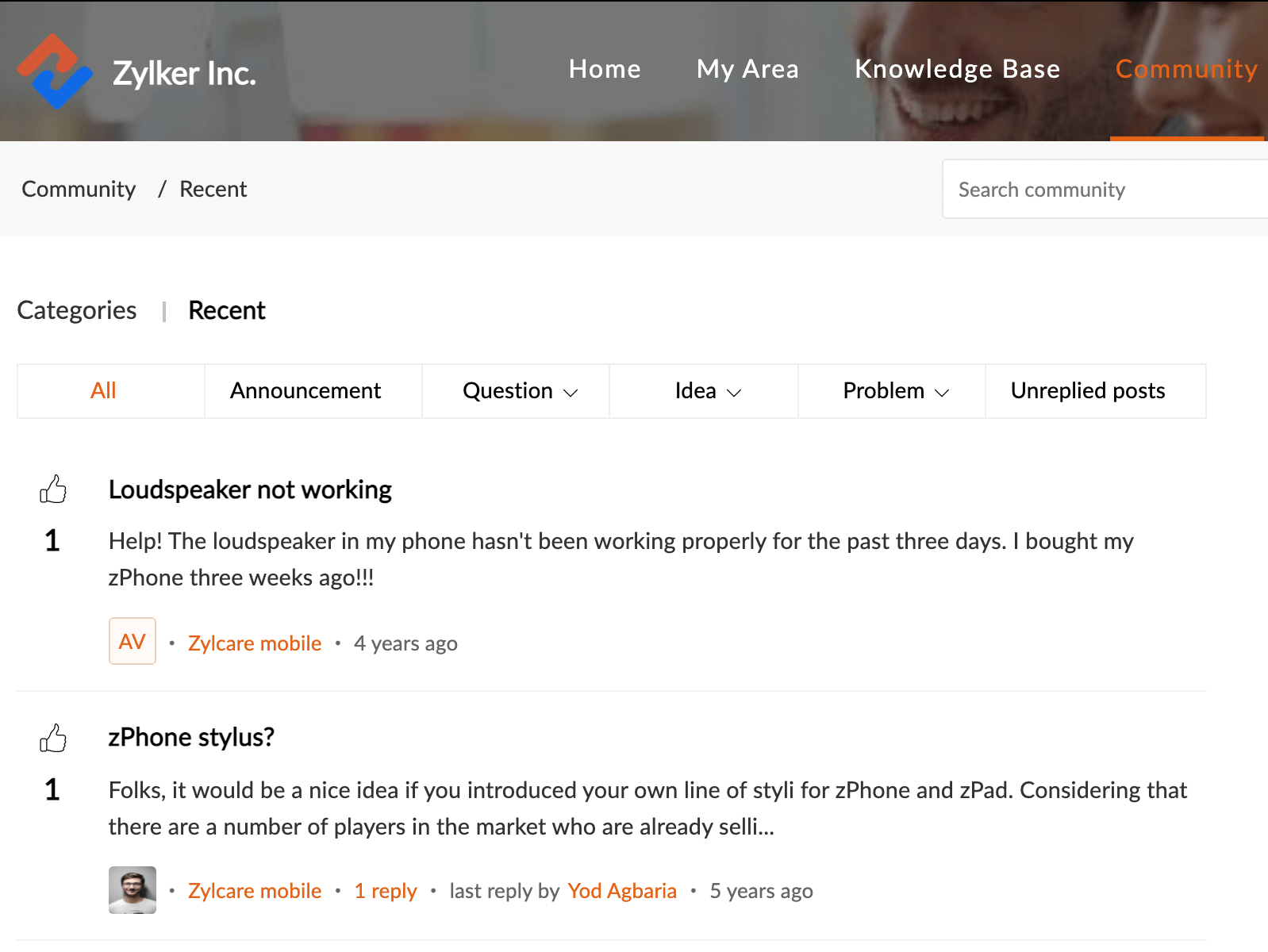Open the AV user avatar
The image size is (1268, 952).
click(133, 641)
